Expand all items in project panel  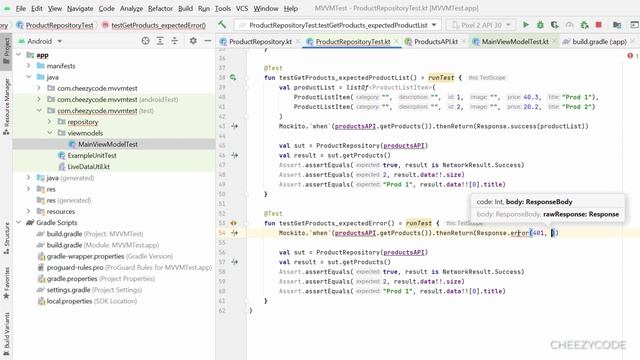[x=160, y=41]
